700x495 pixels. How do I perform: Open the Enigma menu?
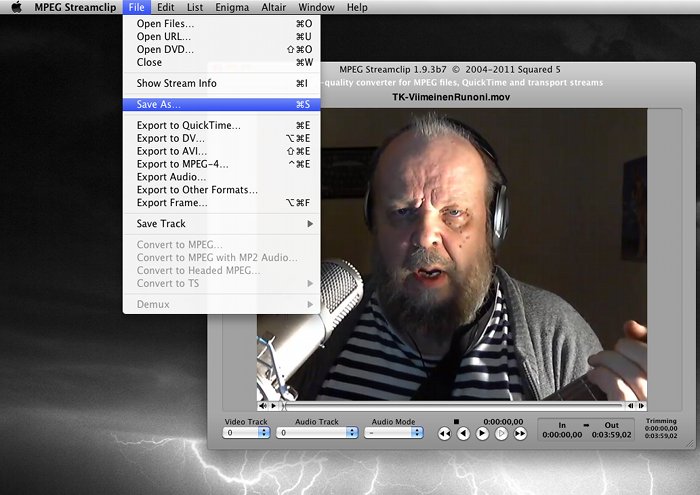(232, 7)
